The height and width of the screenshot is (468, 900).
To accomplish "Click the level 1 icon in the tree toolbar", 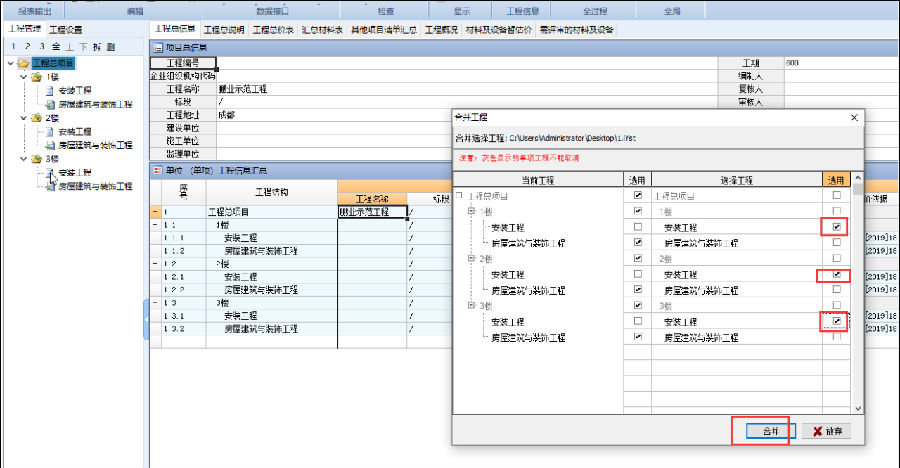I will pyautogui.click(x=13, y=47).
